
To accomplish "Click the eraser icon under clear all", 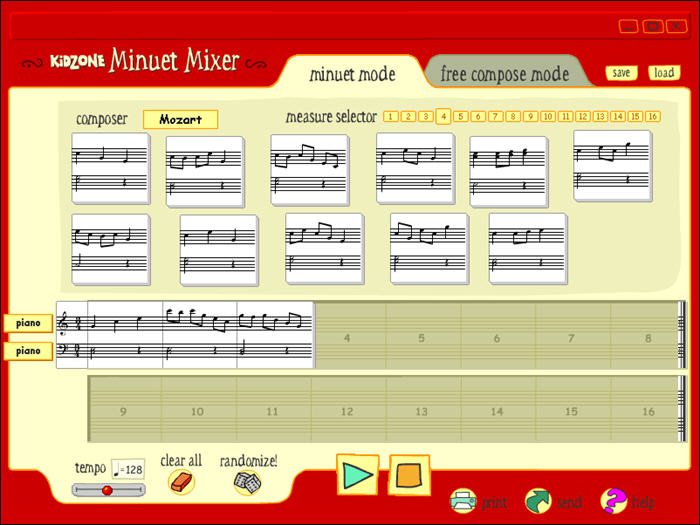I will coord(181,483).
